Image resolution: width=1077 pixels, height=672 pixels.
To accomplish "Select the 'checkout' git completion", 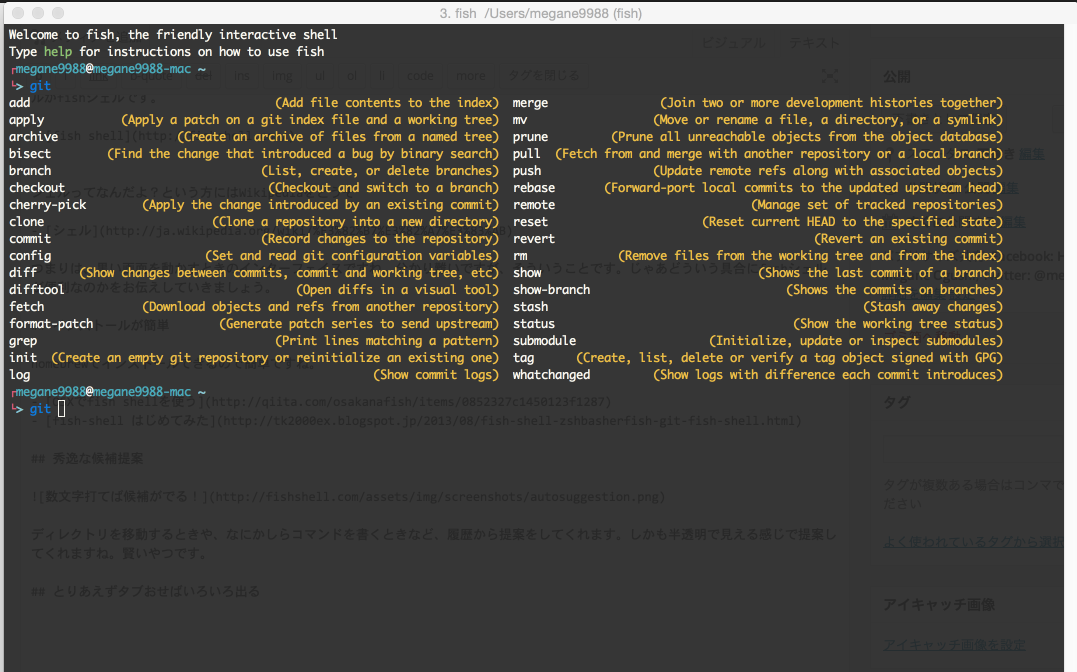I will point(36,188).
